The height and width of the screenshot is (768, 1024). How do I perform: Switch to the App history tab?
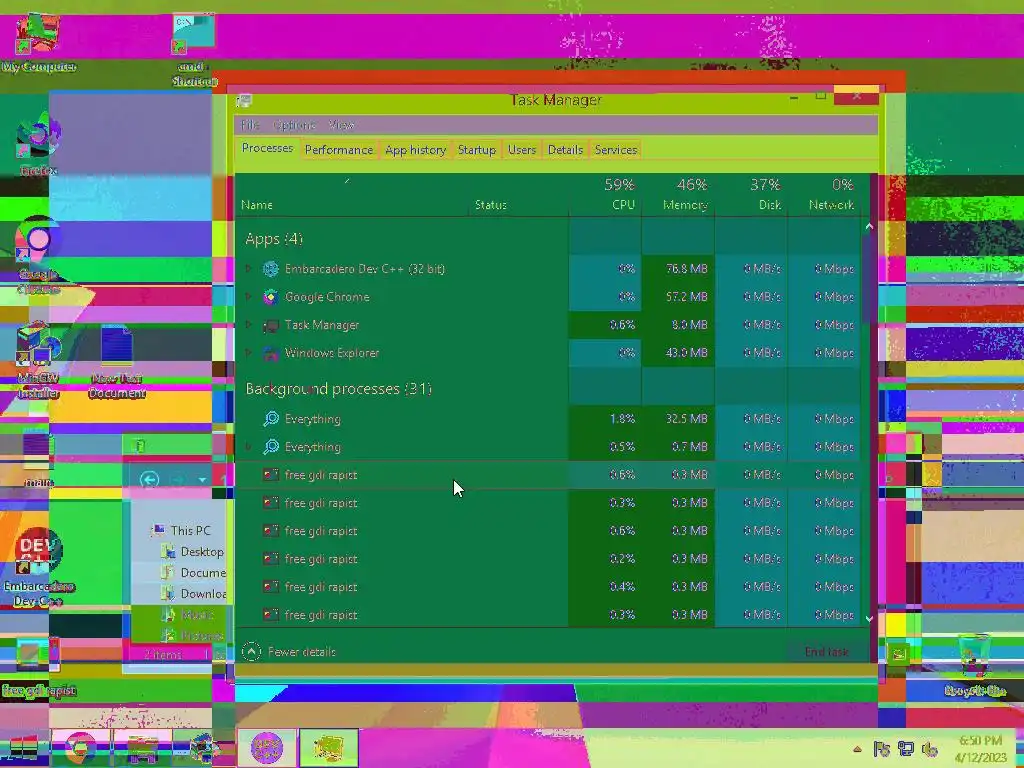tap(415, 150)
